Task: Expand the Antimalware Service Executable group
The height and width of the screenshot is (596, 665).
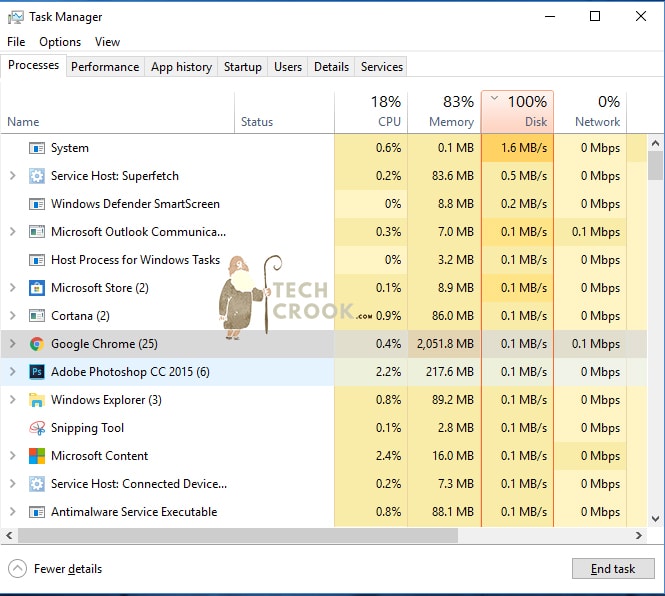Action: [x=13, y=512]
